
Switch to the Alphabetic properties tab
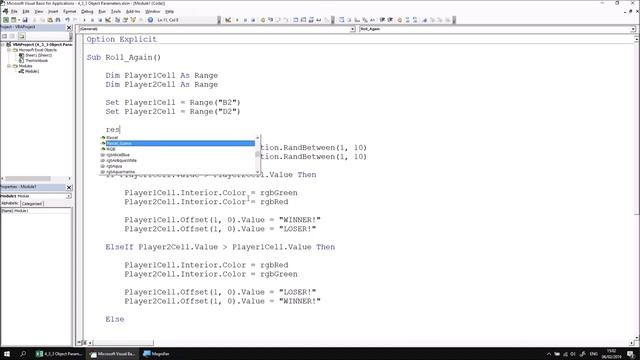(10, 203)
